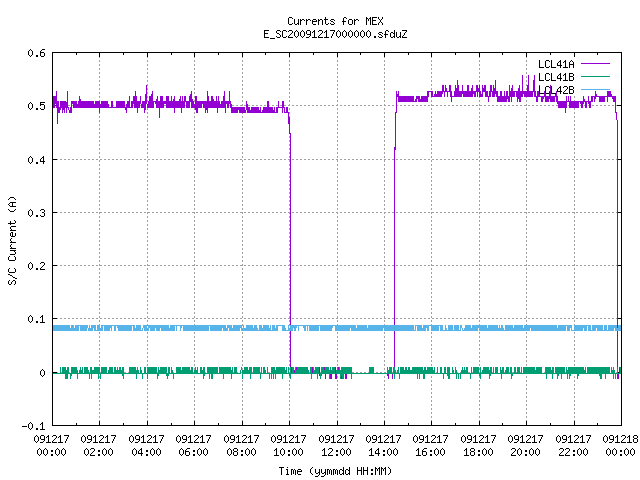This screenshot has width=640, height=480.
Task: Click the LCL42B legend label
Action: click(556, 90)
